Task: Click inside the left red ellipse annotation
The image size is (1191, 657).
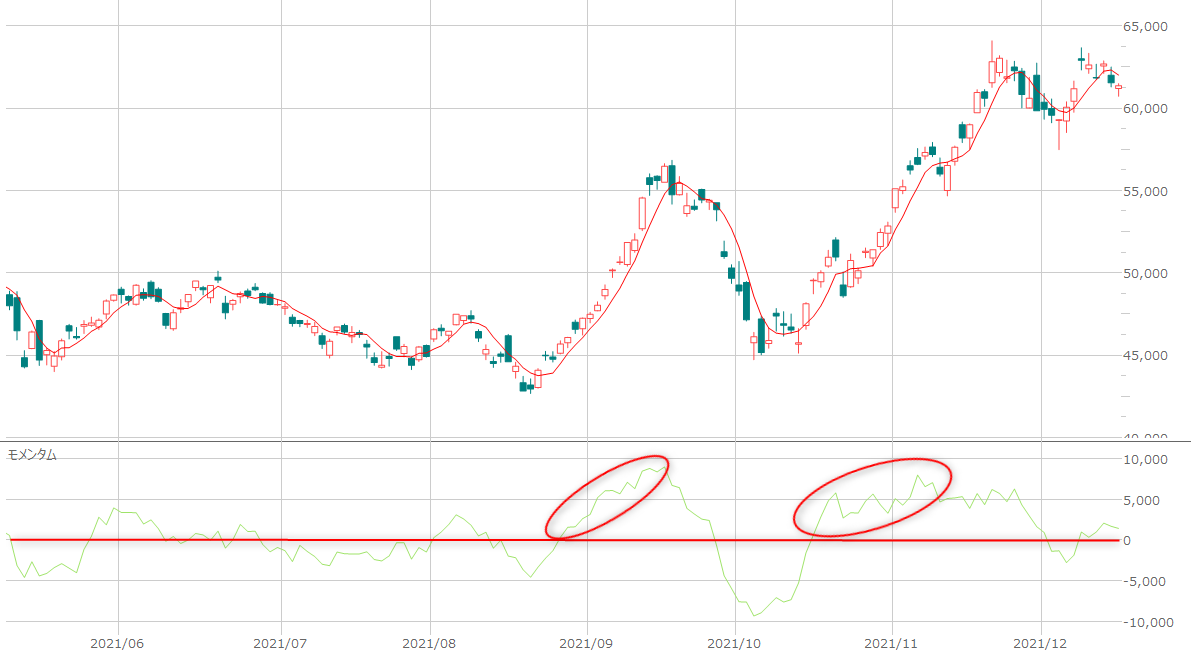Action: coord(607,497)
